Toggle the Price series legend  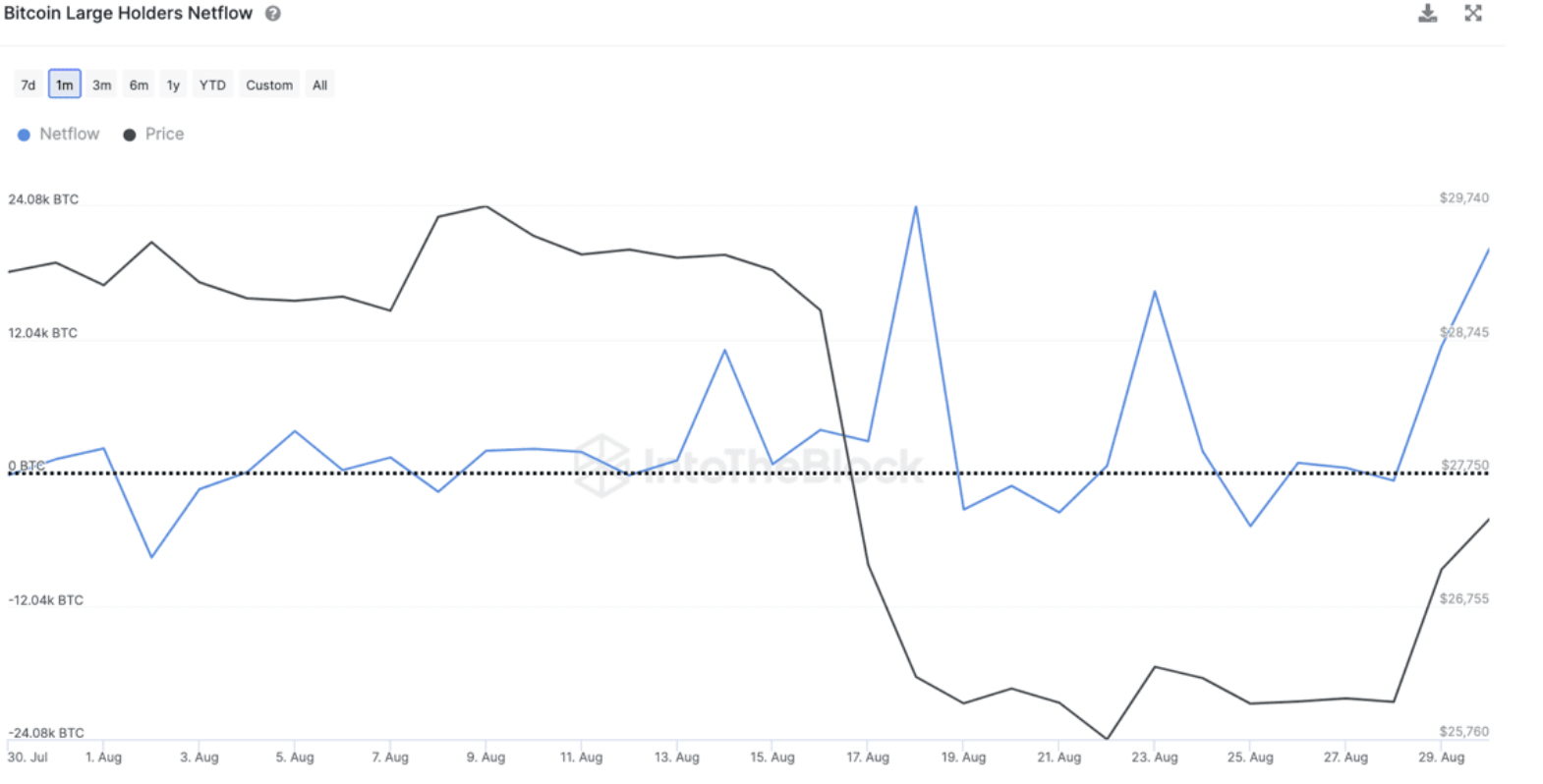coord(164,135)
